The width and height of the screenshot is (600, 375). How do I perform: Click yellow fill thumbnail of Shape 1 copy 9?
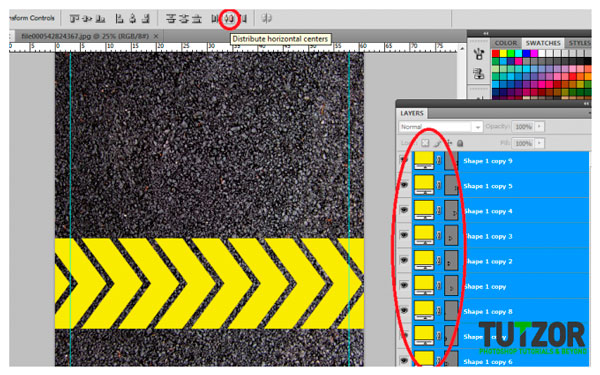click(424, 160)
